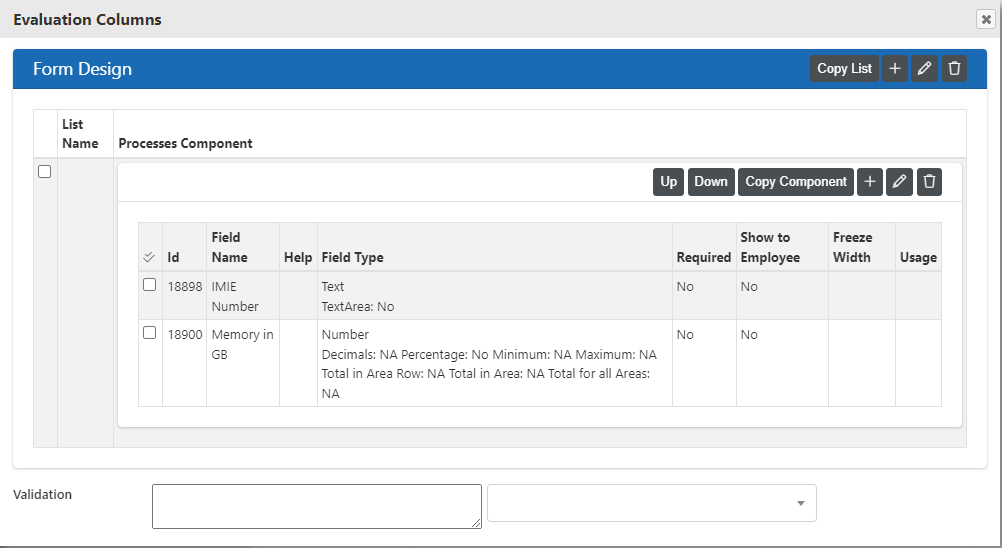Image resolution: width=1002 pixels, height=548 pixels.
Task: Click the select-all checkmark icon in the Id header
Action: pos(149,257)
